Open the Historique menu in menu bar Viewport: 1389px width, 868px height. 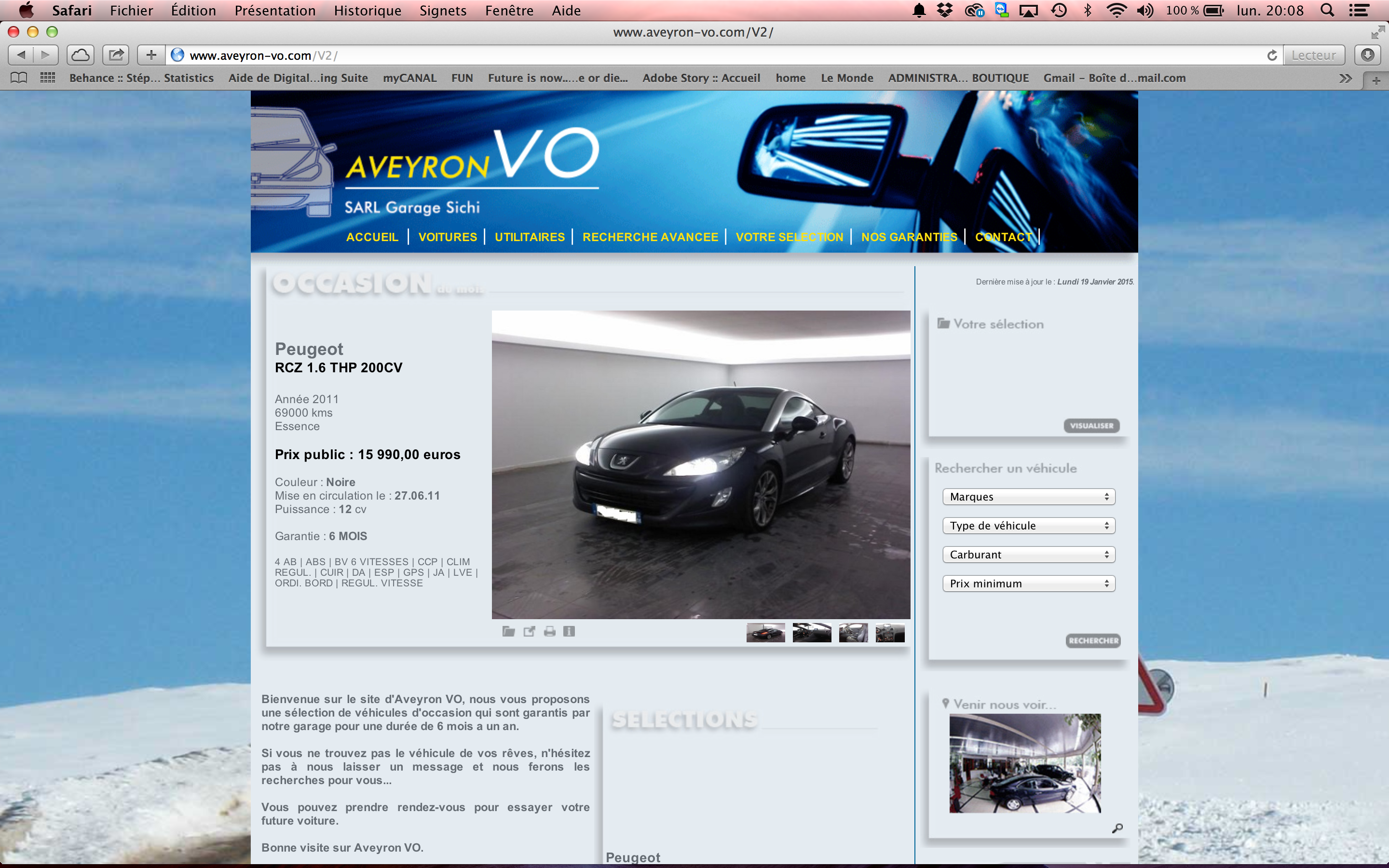pos(368,10)
